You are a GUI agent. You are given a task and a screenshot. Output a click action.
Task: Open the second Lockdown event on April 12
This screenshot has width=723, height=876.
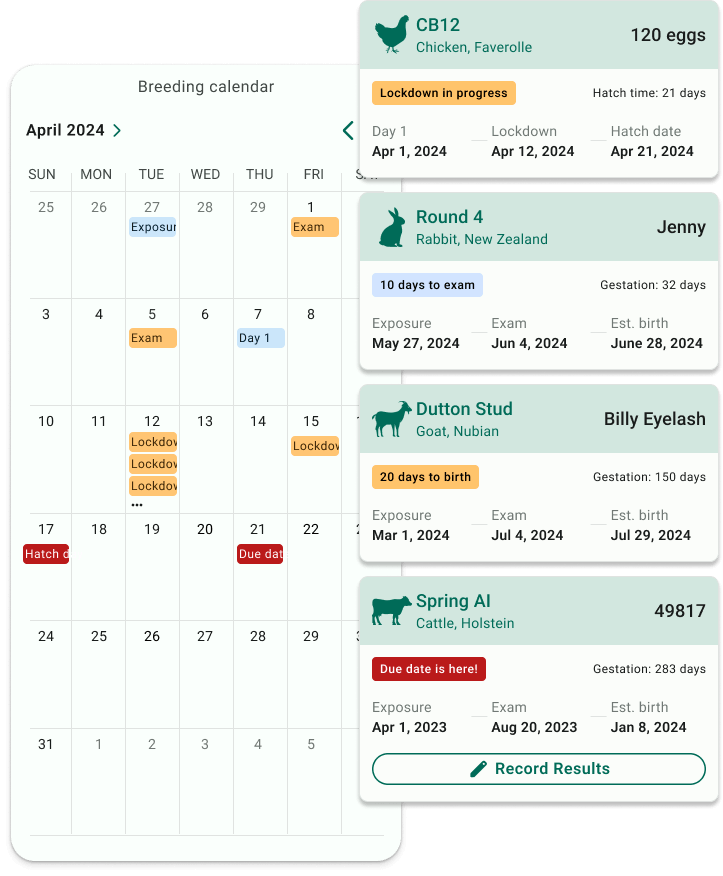[x=153, y=464]
